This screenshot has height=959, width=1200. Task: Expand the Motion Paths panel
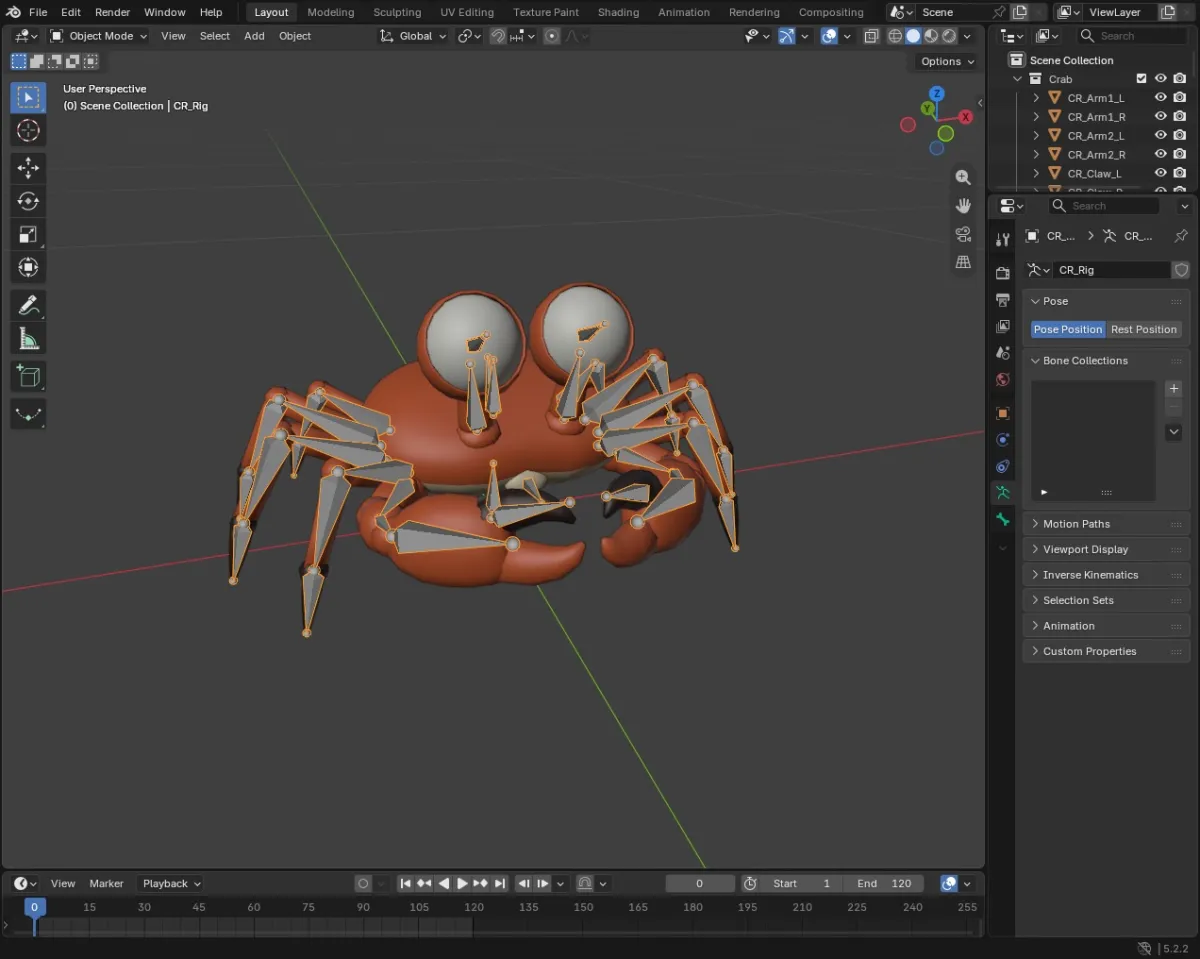[x=1106, y=524]
